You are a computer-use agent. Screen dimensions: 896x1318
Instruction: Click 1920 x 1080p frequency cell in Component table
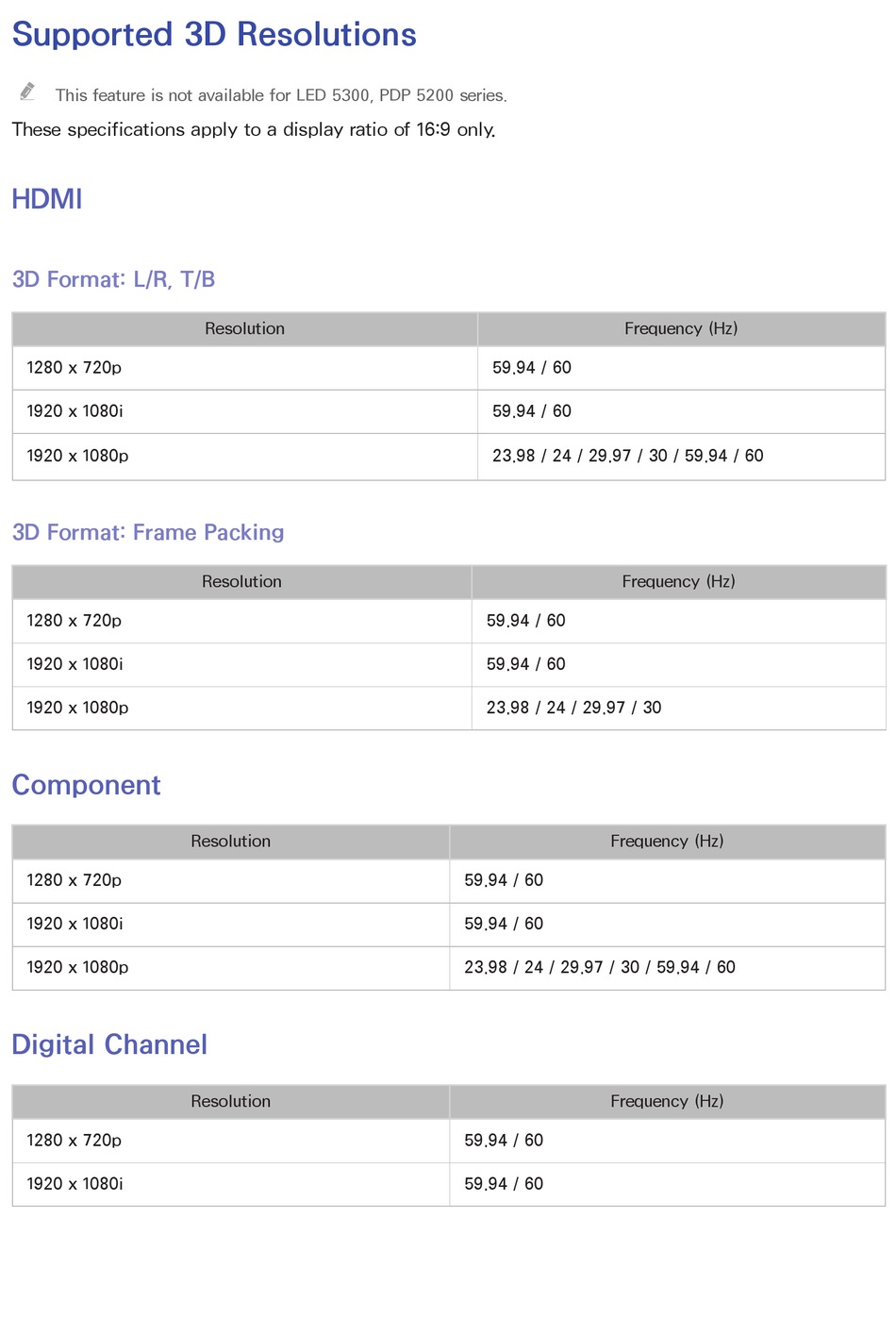(x=667, y=968)
